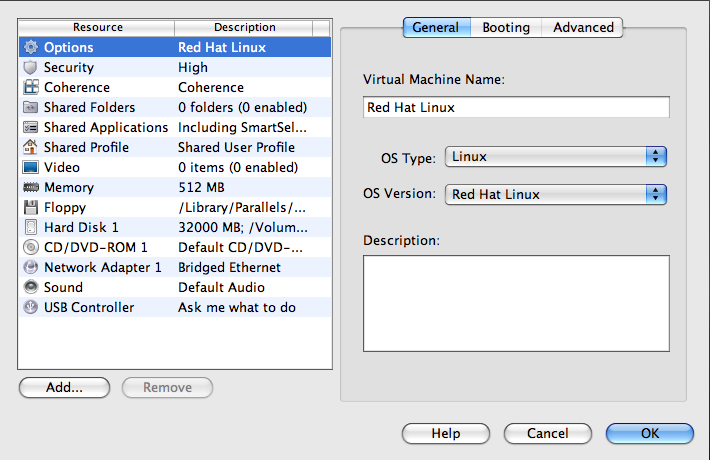
Task: Select the Coherence resource label
Action: click(x=77, y=87)
